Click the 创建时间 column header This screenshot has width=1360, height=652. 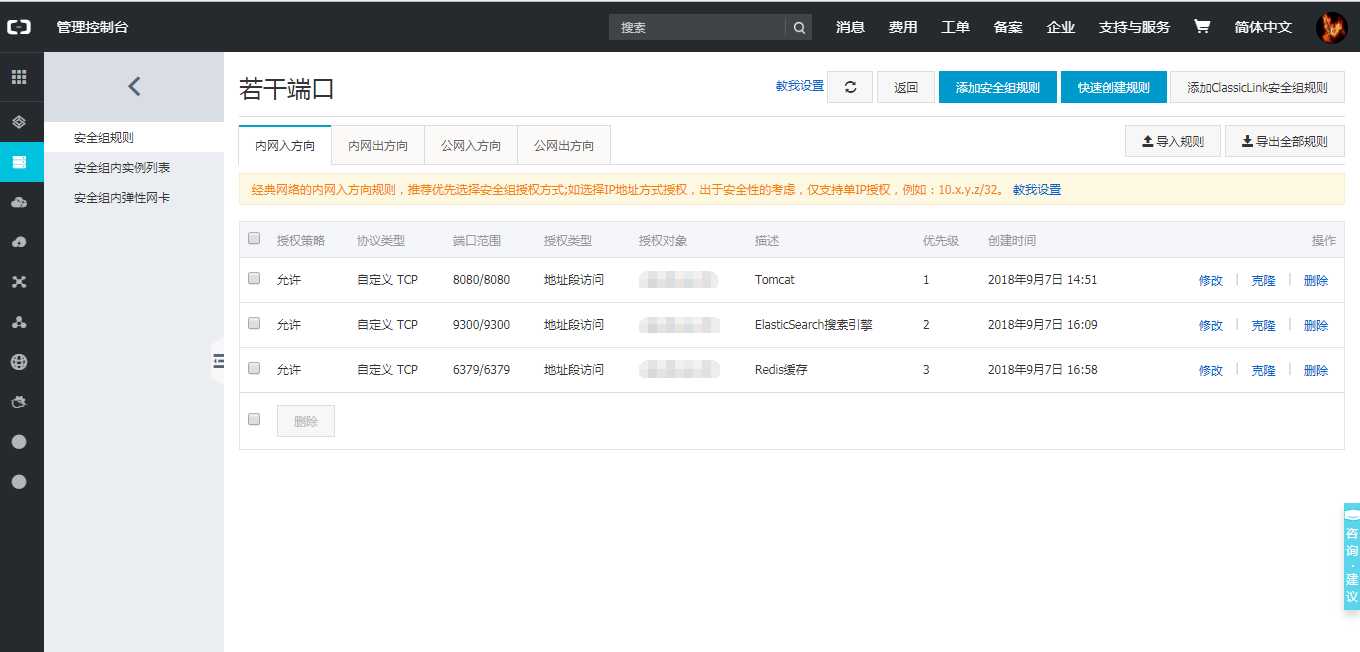pyautogui.click(x=1012, y=241)
